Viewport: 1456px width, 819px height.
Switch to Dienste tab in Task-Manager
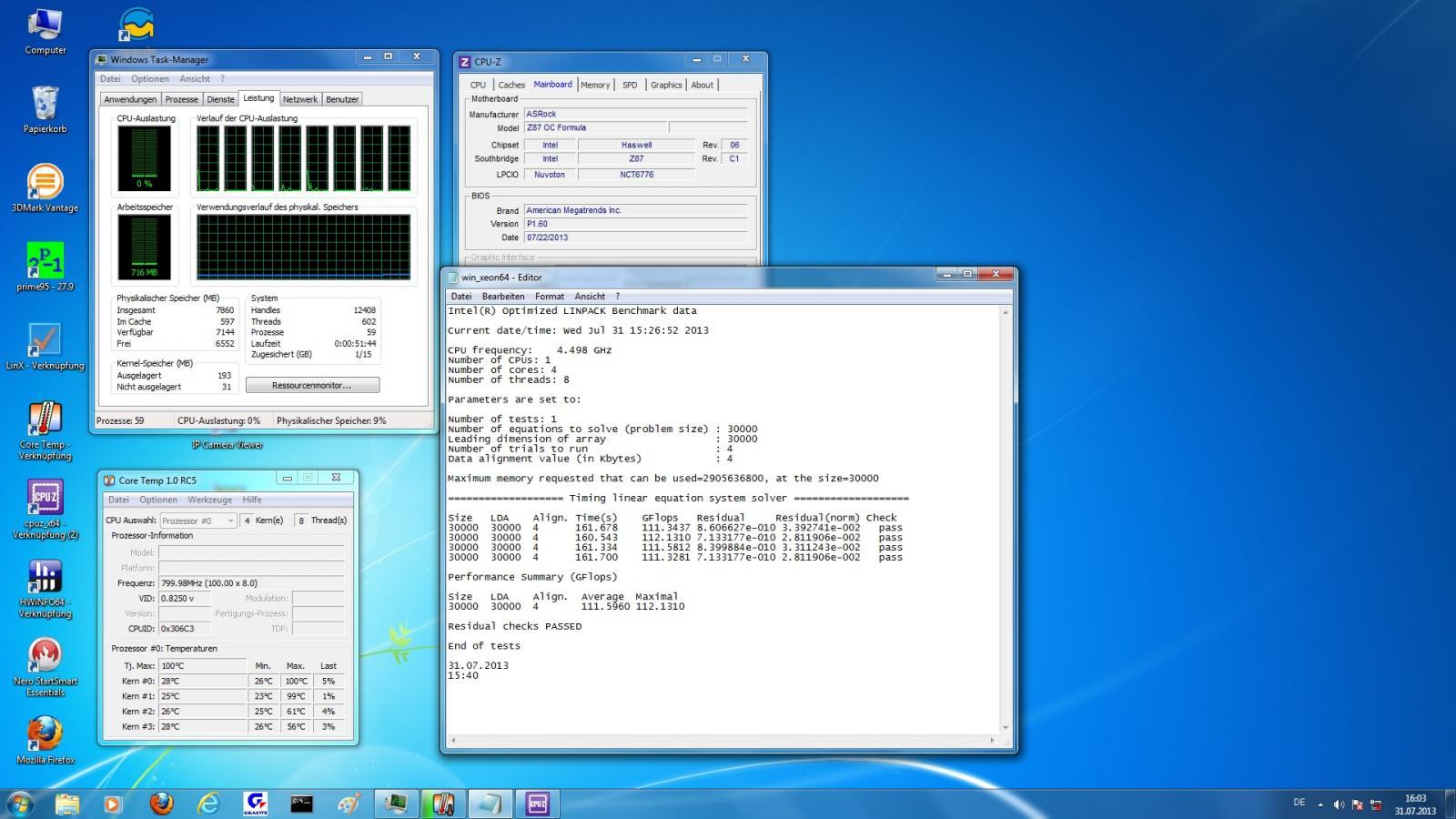[220, 99]
